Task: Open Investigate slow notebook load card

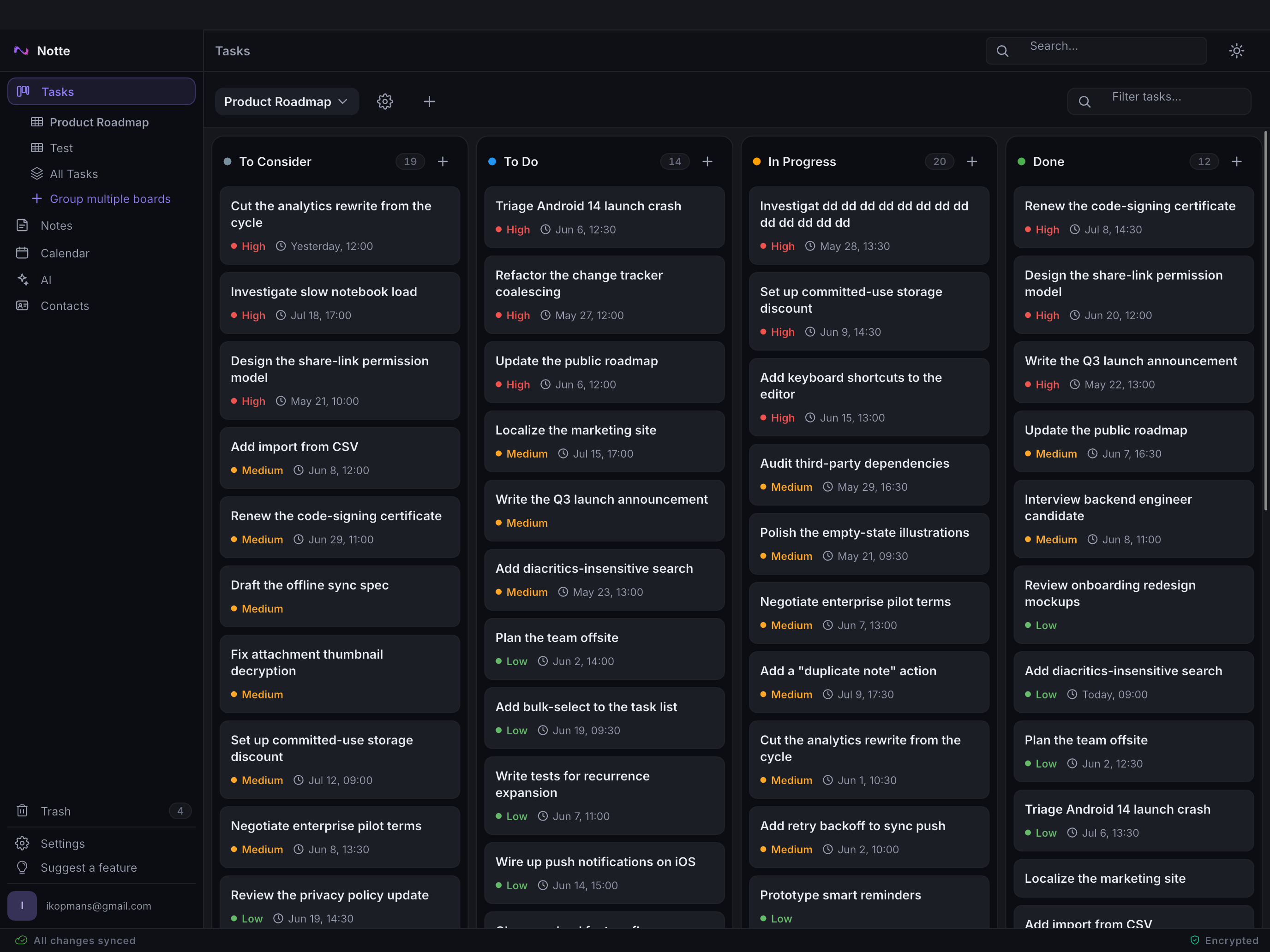Action: click(340, 303)
